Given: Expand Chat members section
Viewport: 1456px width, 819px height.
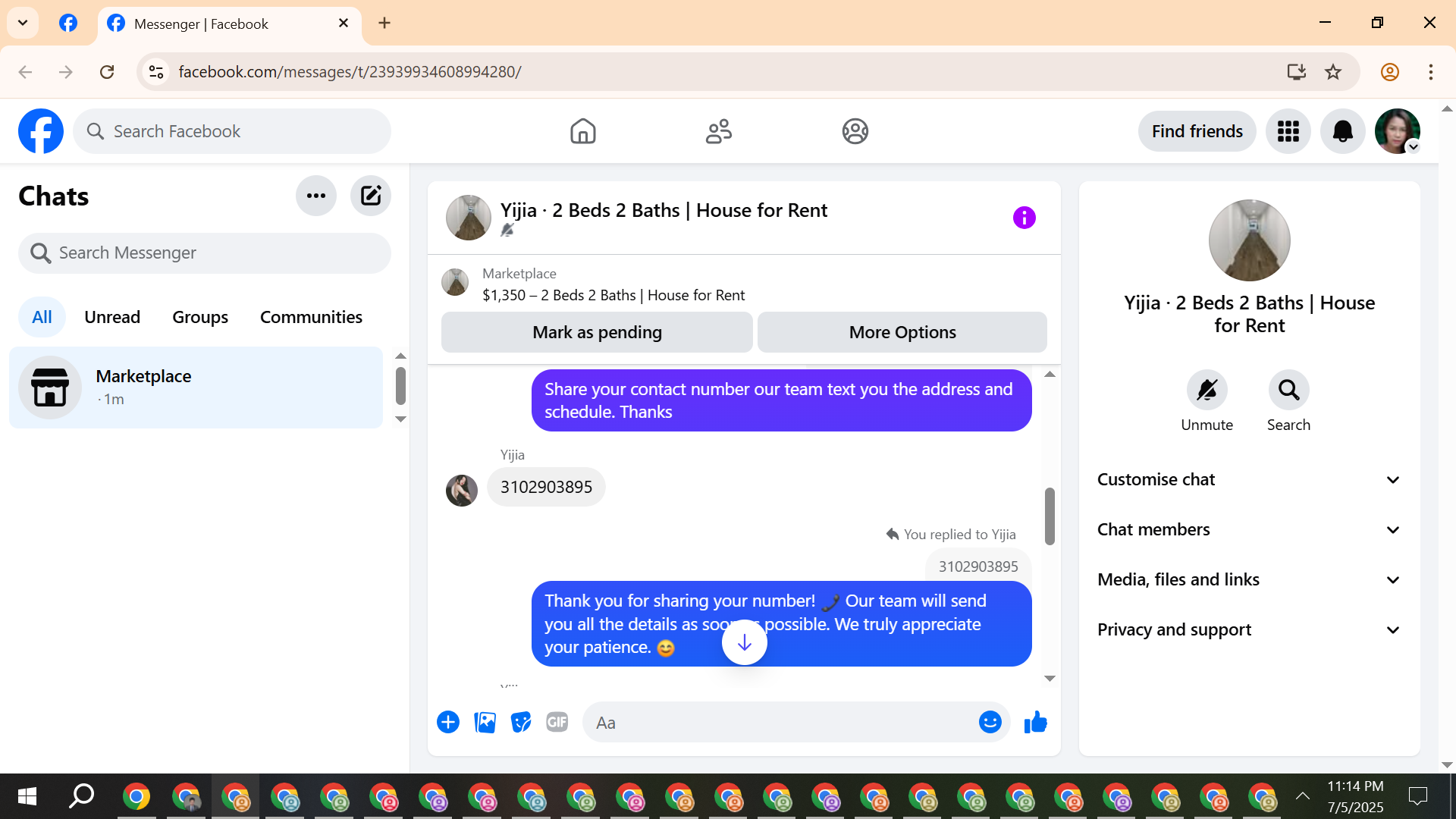Looking at the screenshot, I should click(1249, 529).
